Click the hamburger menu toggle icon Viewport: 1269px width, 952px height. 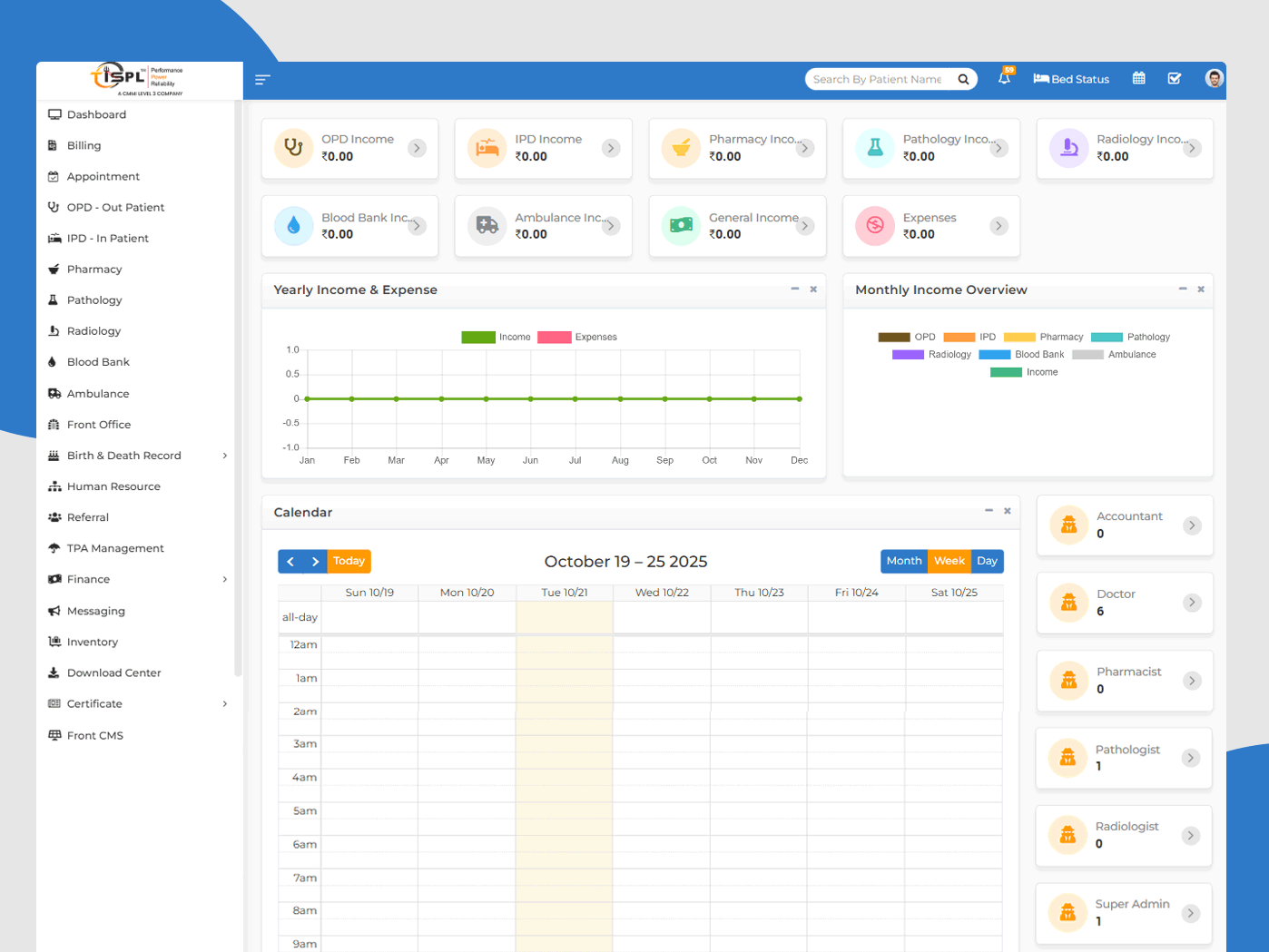(262, 80)
